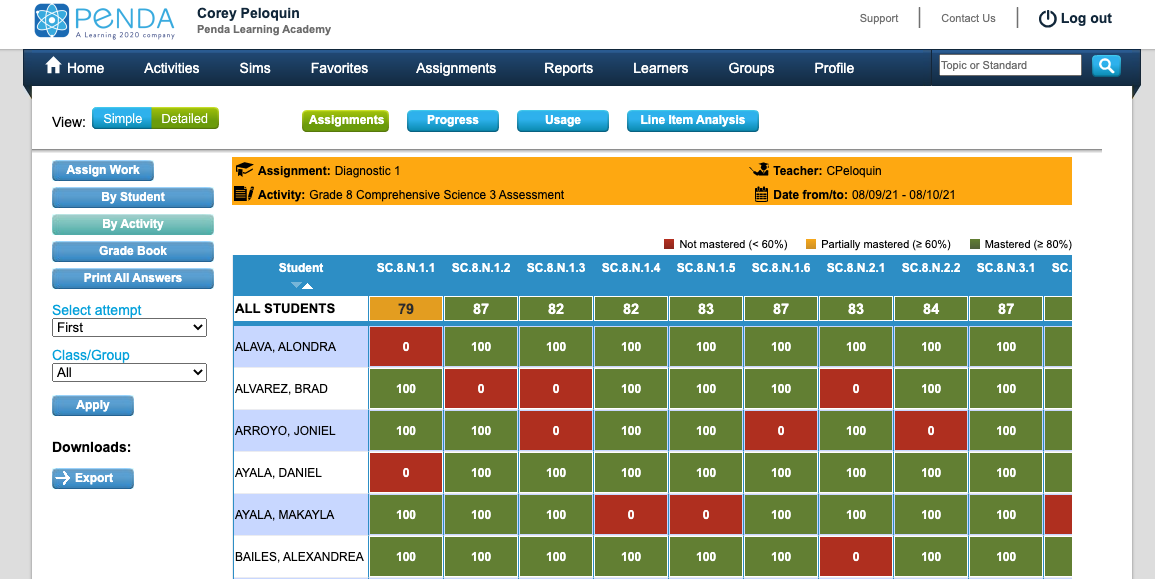Click the SC.8.N.1.6 column header
This screenshot has height=579, width=1155.
click(x=781, y=268)
